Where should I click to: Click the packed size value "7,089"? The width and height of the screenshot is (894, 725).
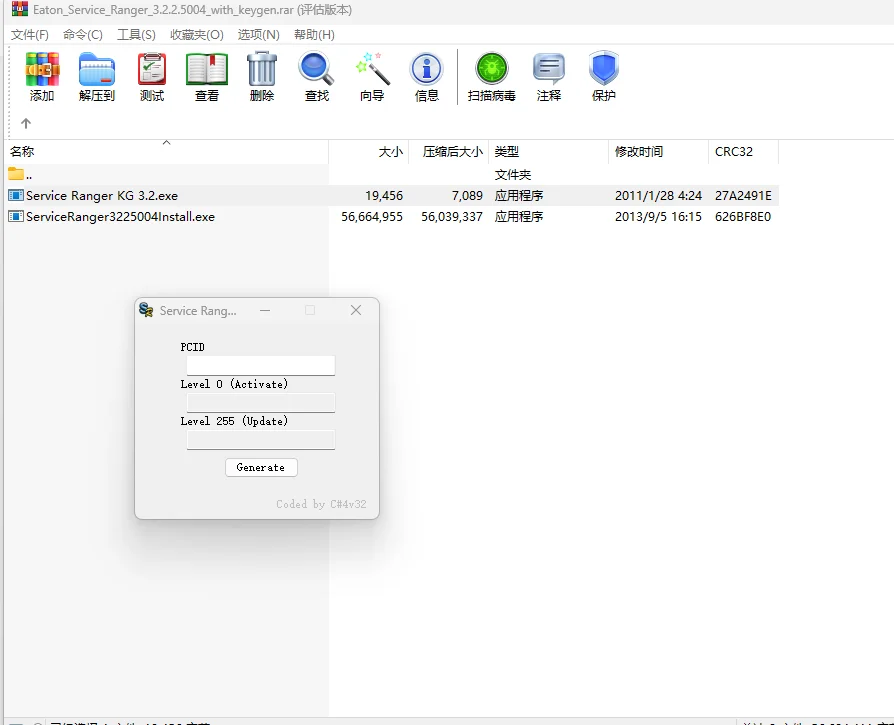coord(467,195)
